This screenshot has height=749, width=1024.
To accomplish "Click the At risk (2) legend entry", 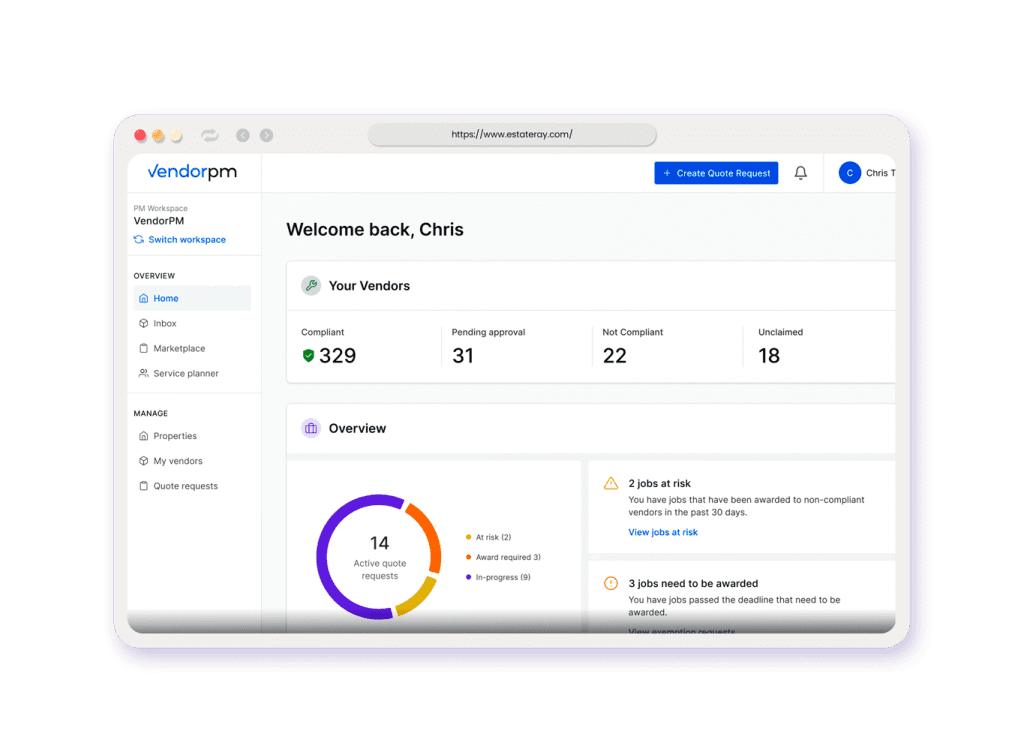I will (x=488, y=537).
